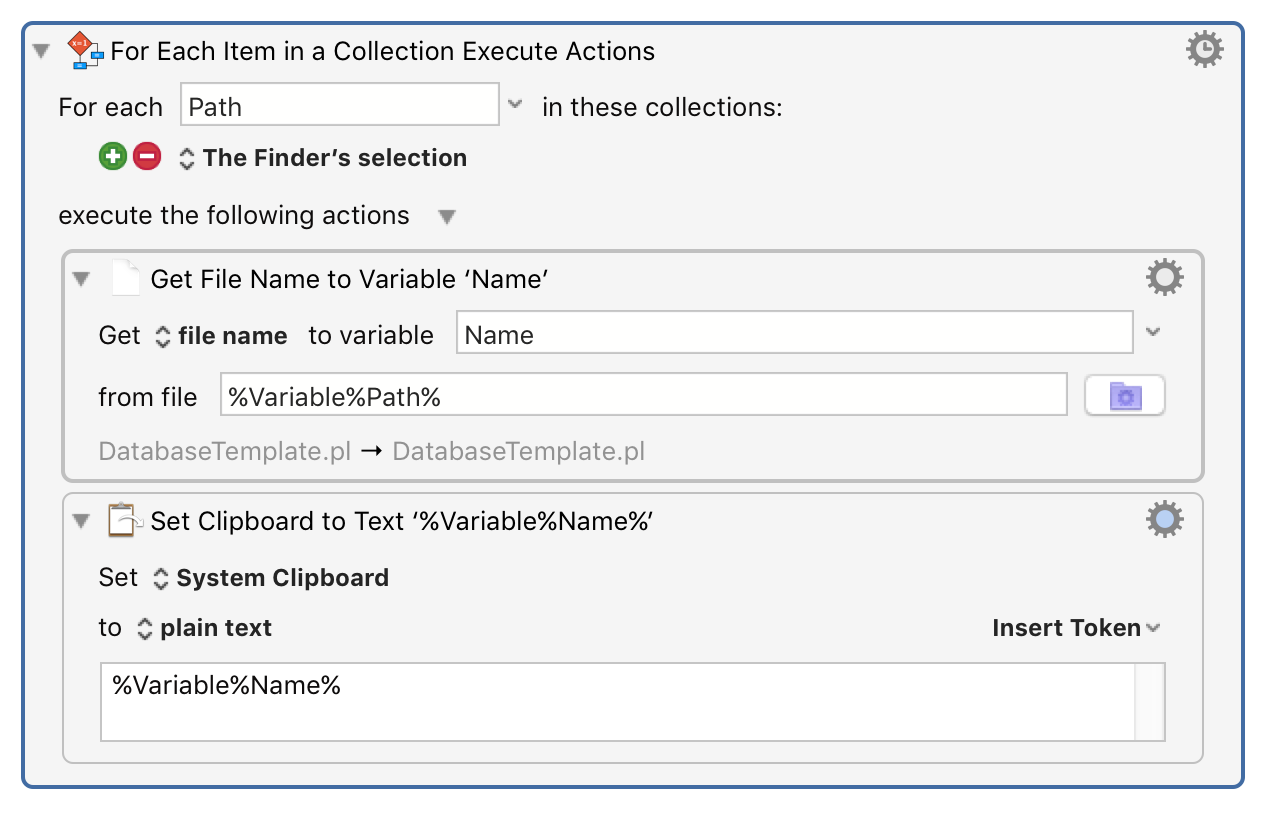
Task: Click the Name variable field
Action: (795, 333)
